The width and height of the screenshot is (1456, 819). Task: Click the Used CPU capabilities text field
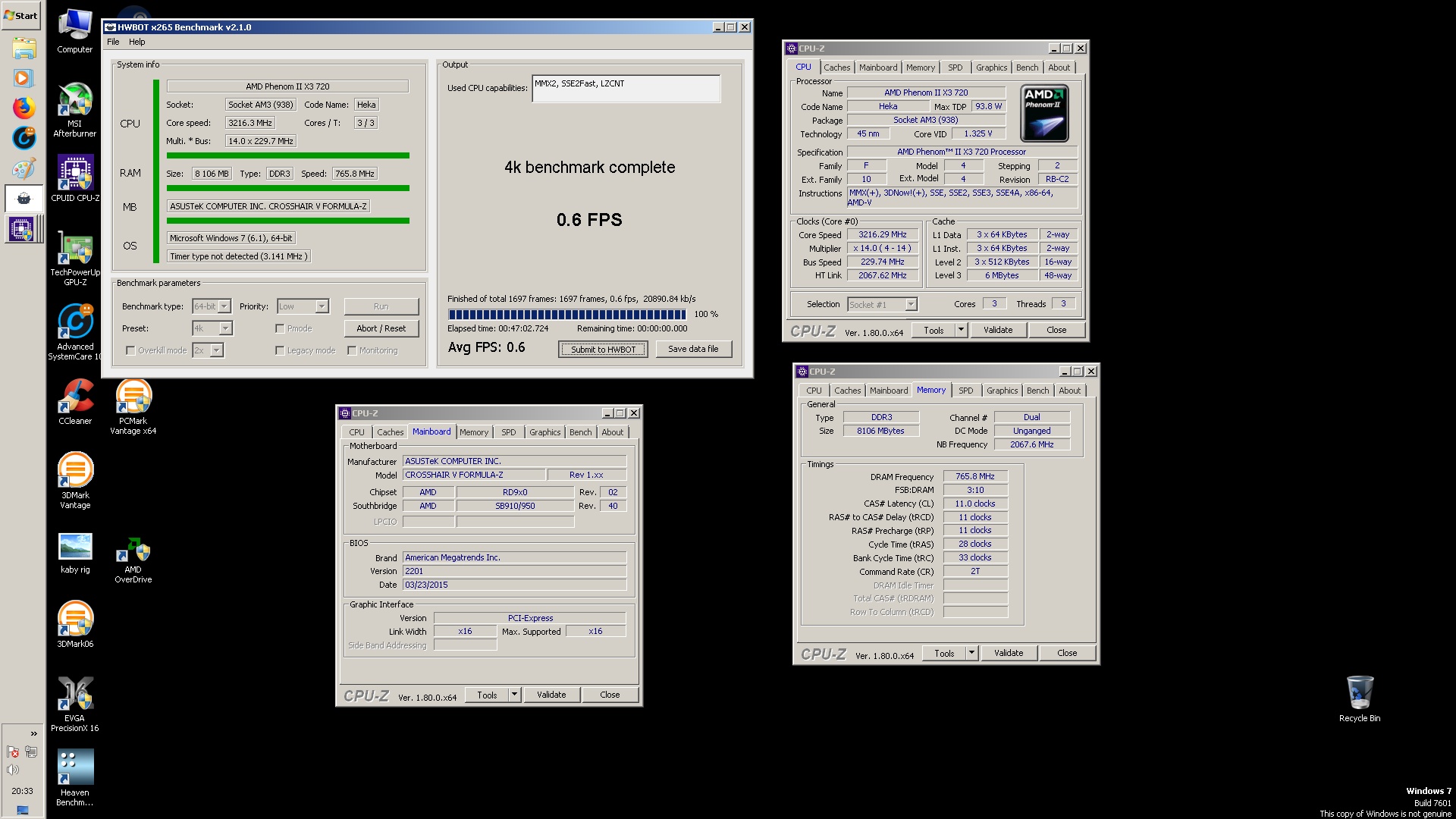626,89
